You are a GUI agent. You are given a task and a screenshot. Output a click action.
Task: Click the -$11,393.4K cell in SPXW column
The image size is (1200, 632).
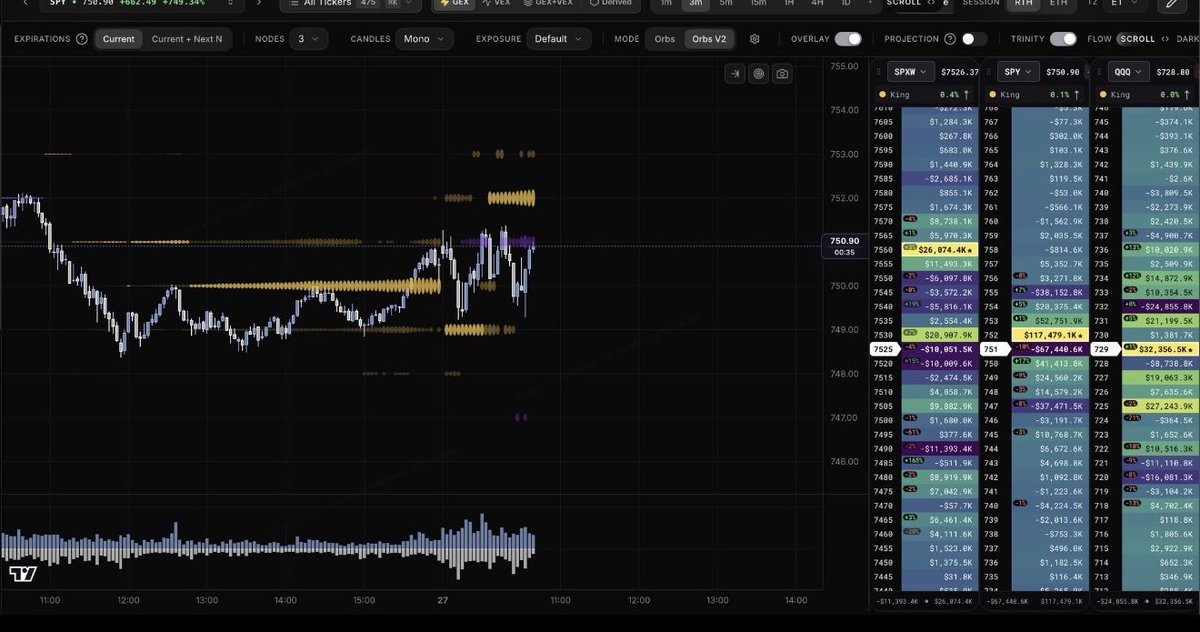tap(942, 449)
